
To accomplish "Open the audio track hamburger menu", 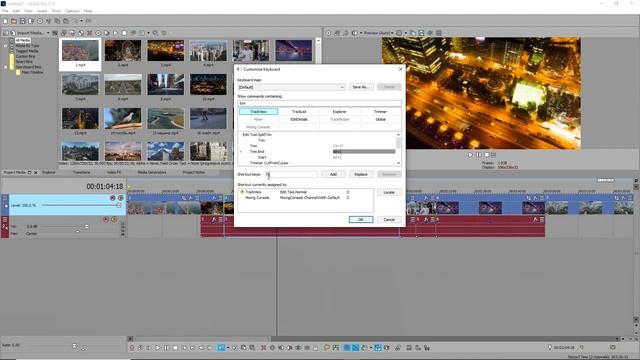I will point(5,220).
